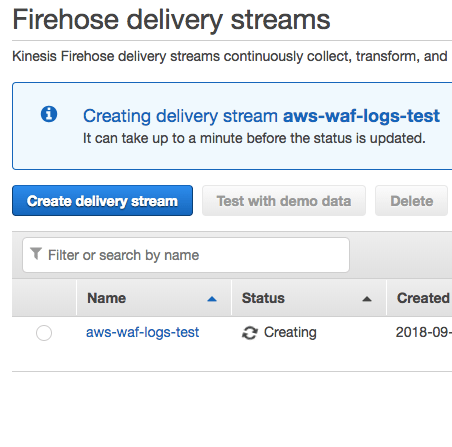Open the aws-waf-logs-test link in the table
The height and width of the screenshot is (447, 452).
click(142, 332)
